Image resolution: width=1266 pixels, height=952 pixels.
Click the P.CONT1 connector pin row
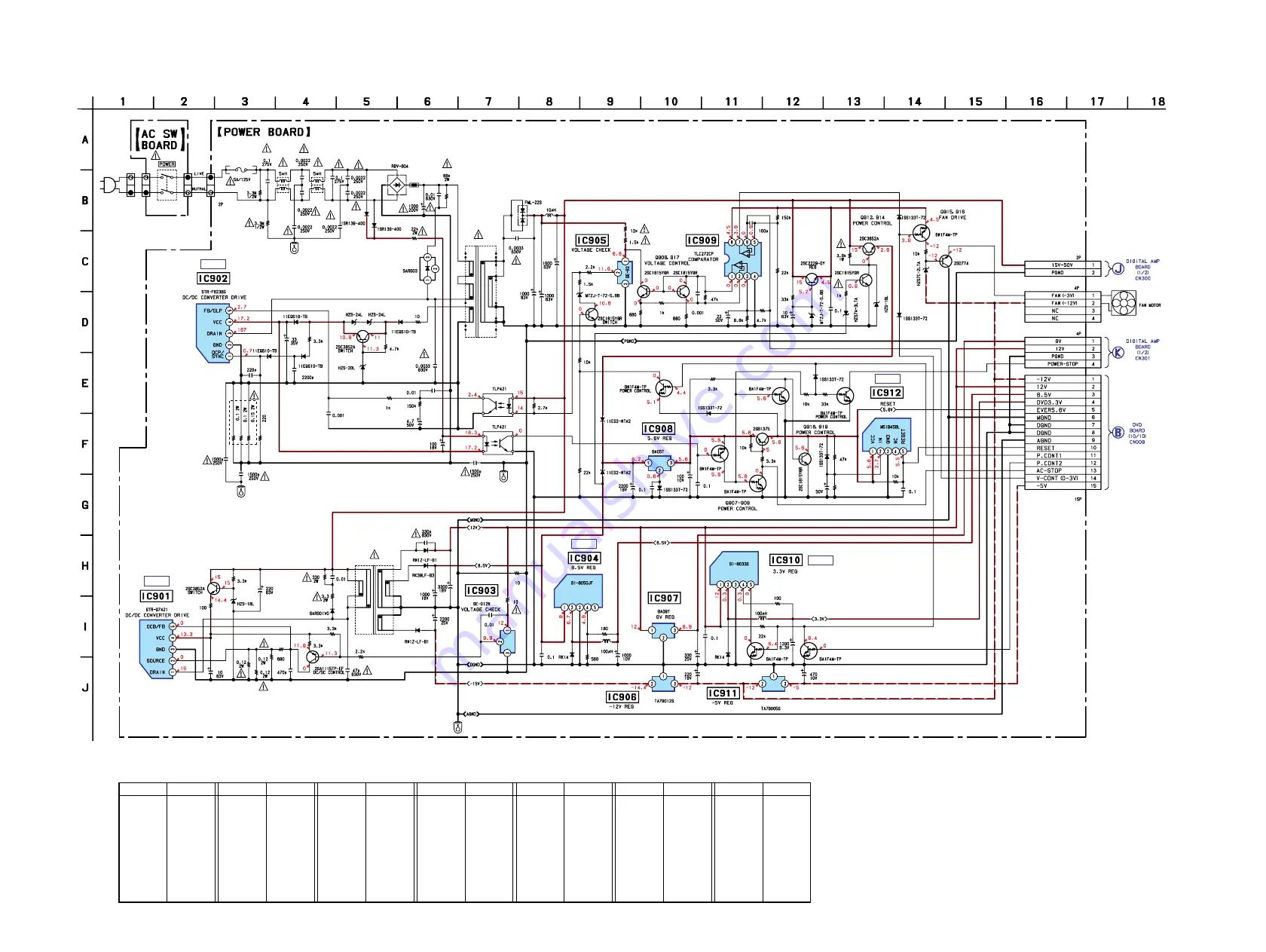[x=1063, y=455]
